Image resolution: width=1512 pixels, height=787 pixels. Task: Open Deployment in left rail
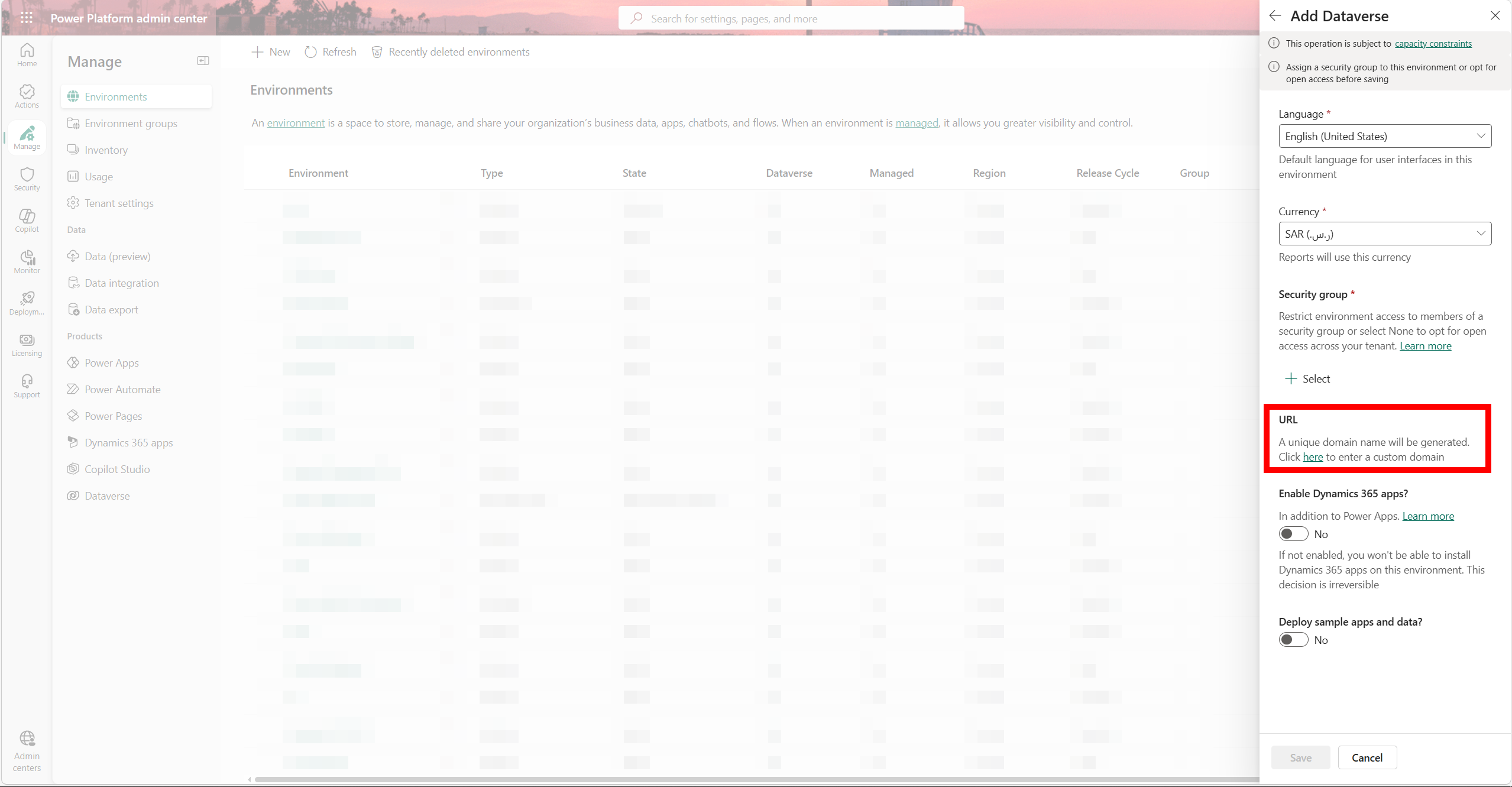pyautogui.click(x=27, y=303)
